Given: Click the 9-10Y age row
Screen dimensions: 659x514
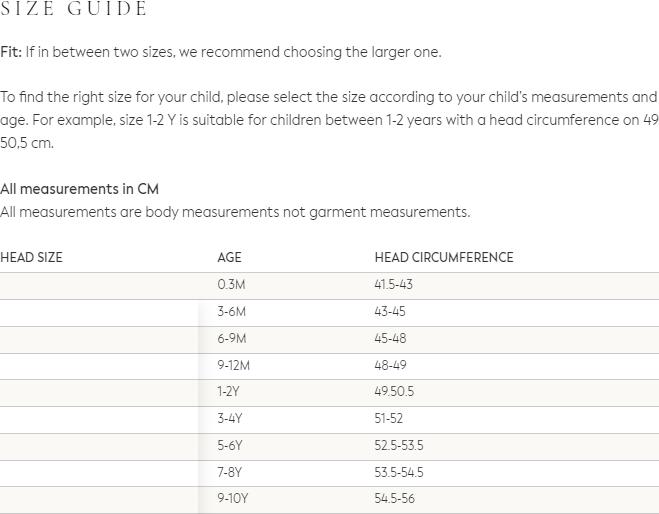Looking at the screenshot, I should pyautogui.click(x=232, y=499).
